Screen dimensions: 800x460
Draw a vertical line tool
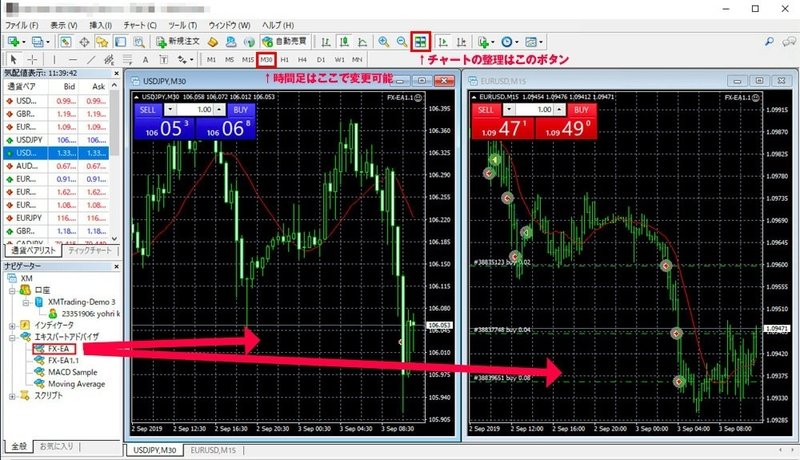(x=54, y=60)
